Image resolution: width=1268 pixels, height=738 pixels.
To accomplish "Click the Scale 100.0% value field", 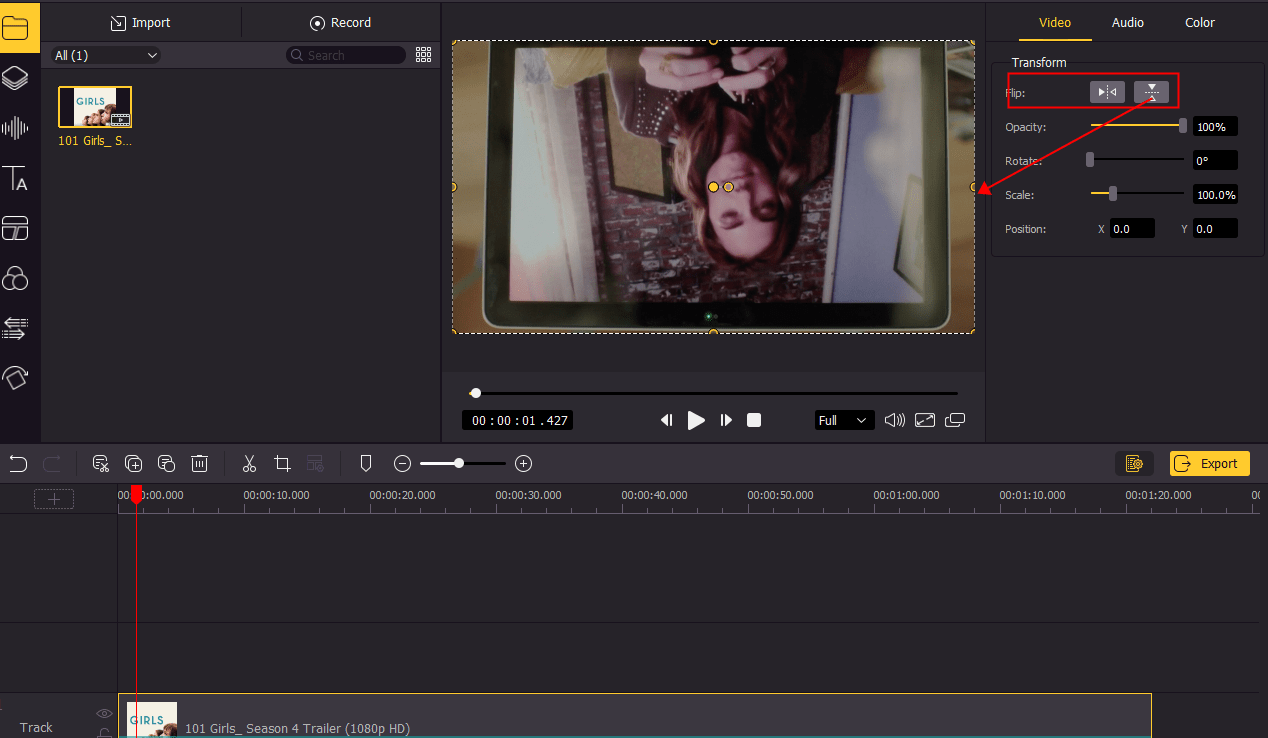I will [x=1215, y=194].
